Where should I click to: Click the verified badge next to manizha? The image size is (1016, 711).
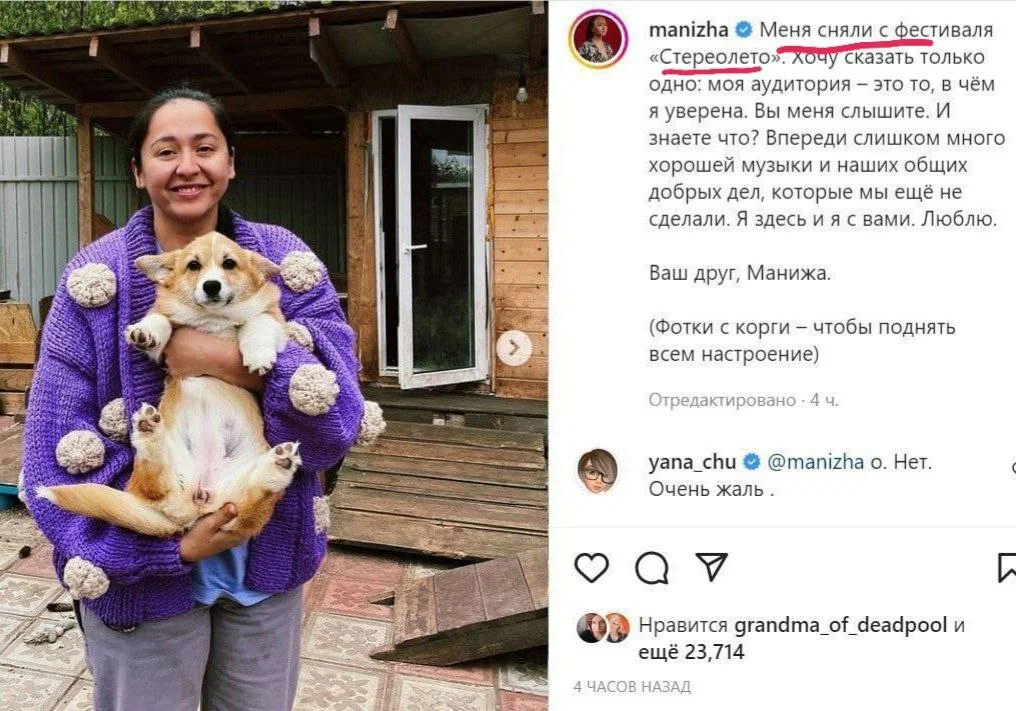coord(744,29)
